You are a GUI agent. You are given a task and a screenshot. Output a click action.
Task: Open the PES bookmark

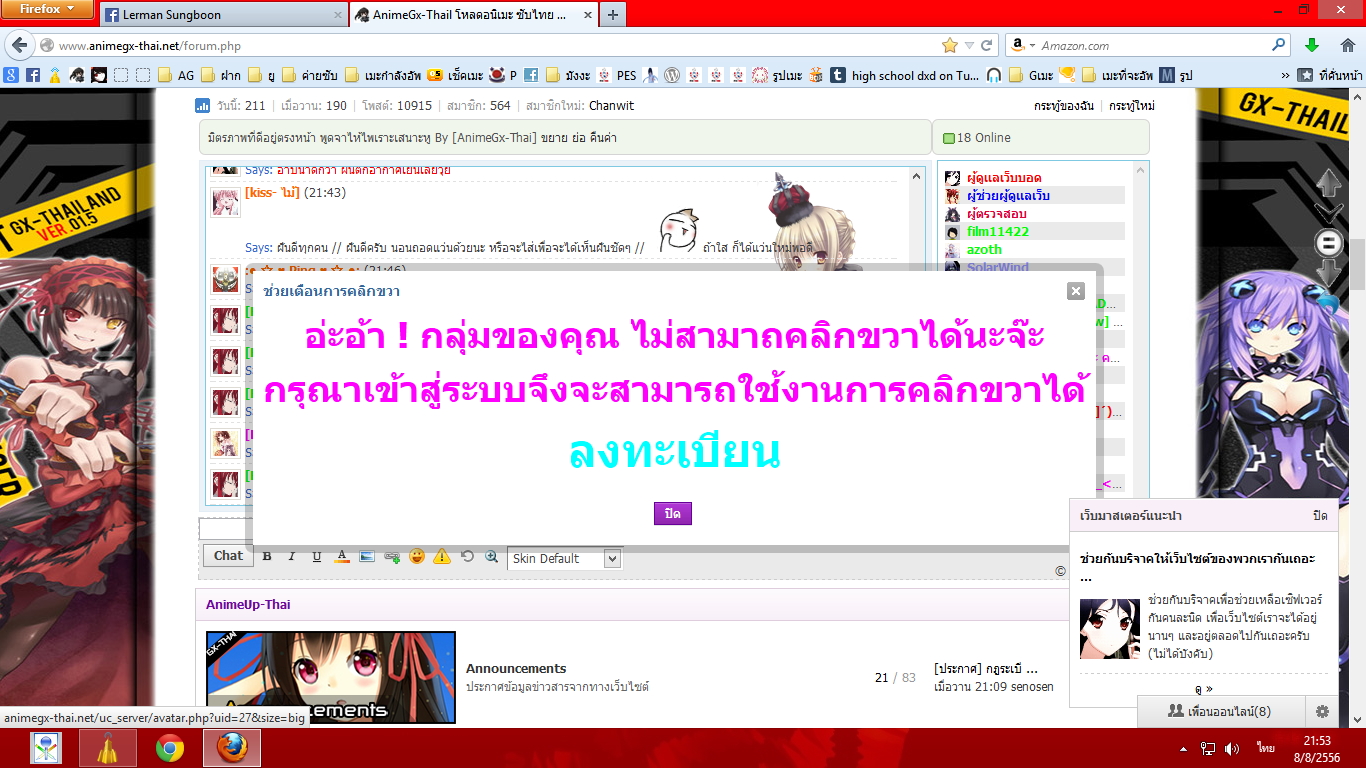[617, 75]
